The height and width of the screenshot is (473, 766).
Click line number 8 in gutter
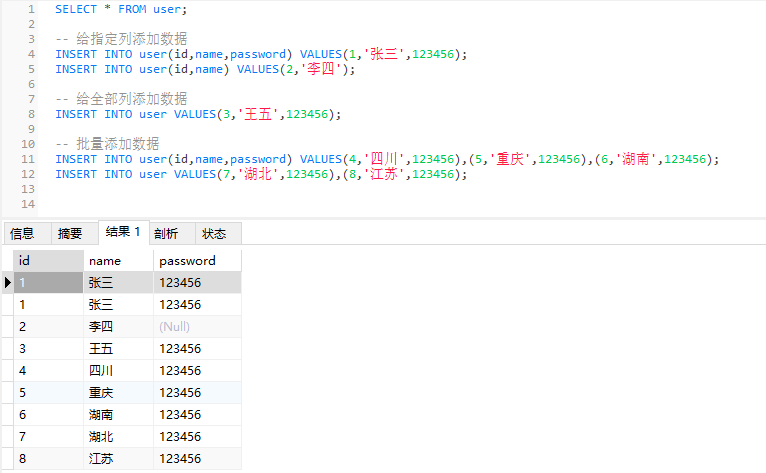point(31,114)
